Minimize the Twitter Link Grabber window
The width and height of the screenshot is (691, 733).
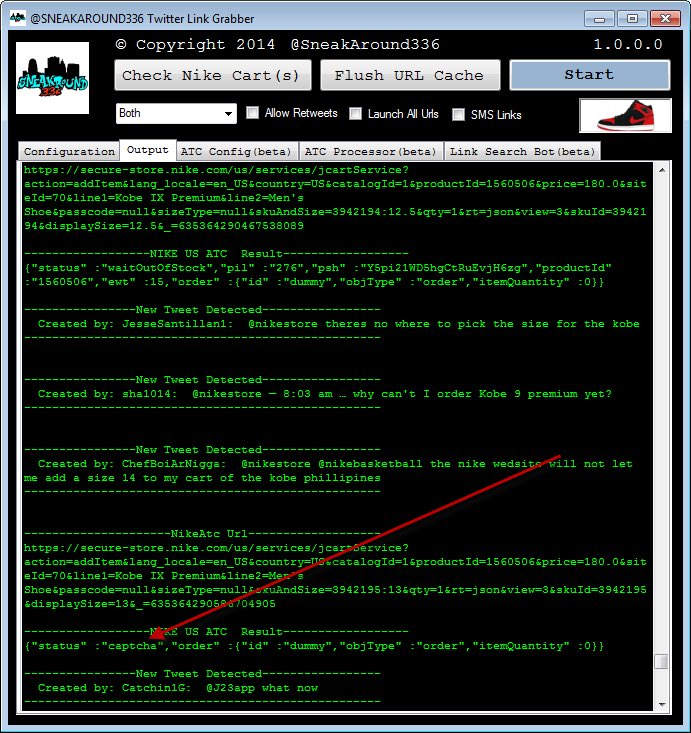[599, 19]
